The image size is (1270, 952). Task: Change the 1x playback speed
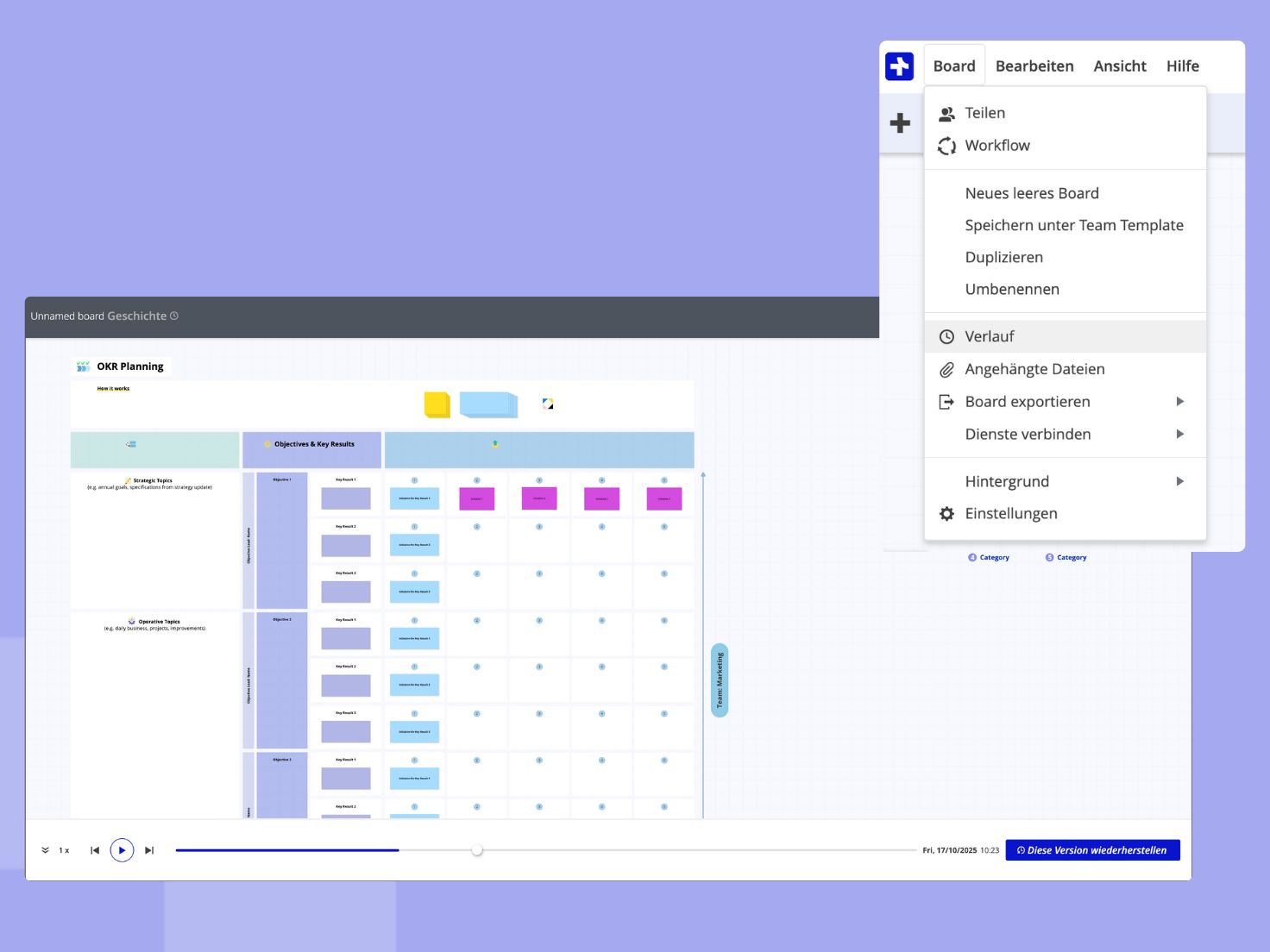[x=64, y=850]
